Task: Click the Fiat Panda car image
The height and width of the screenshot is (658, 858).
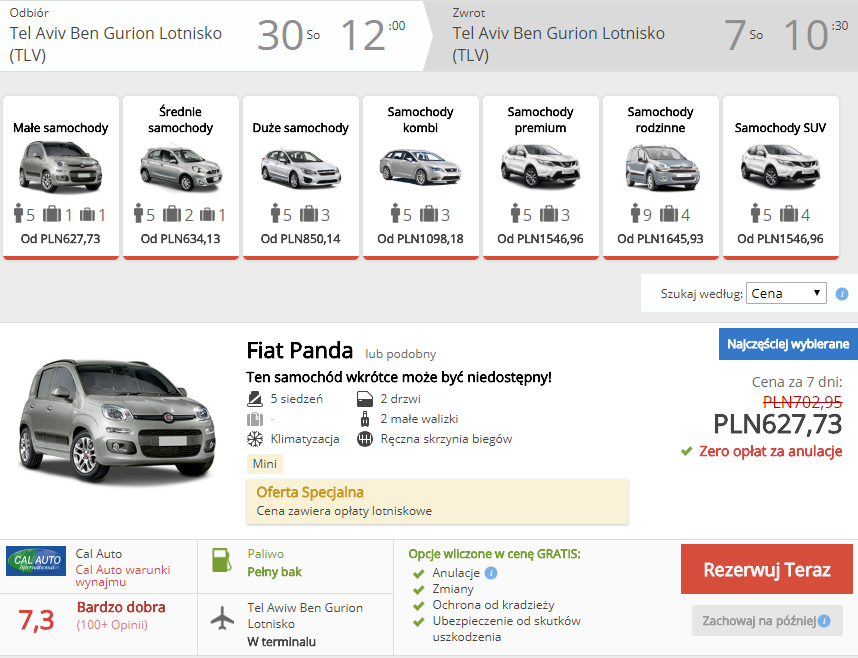Action: [x=117, y=422]
